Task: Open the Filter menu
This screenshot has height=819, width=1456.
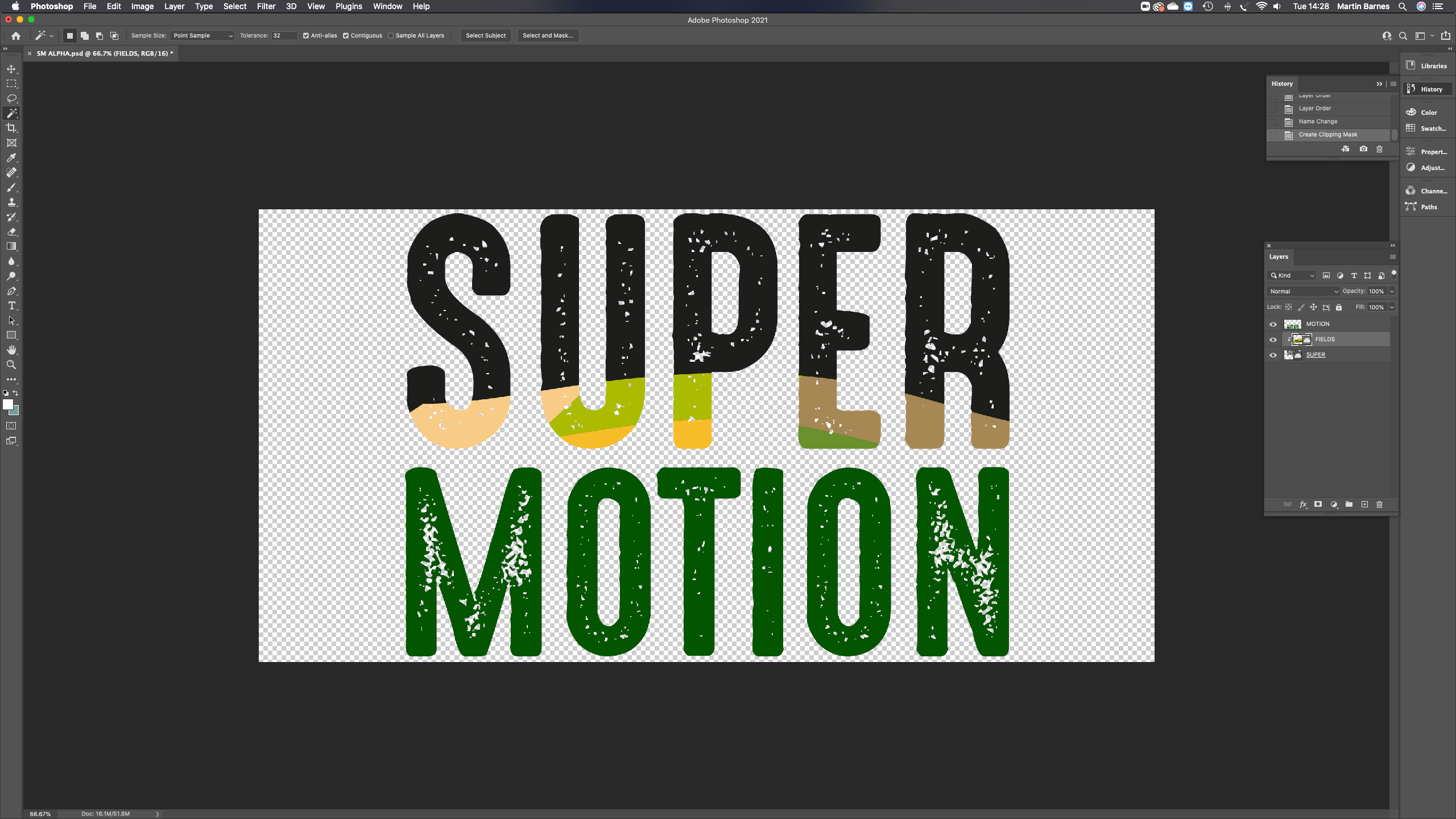Action: 266,6
